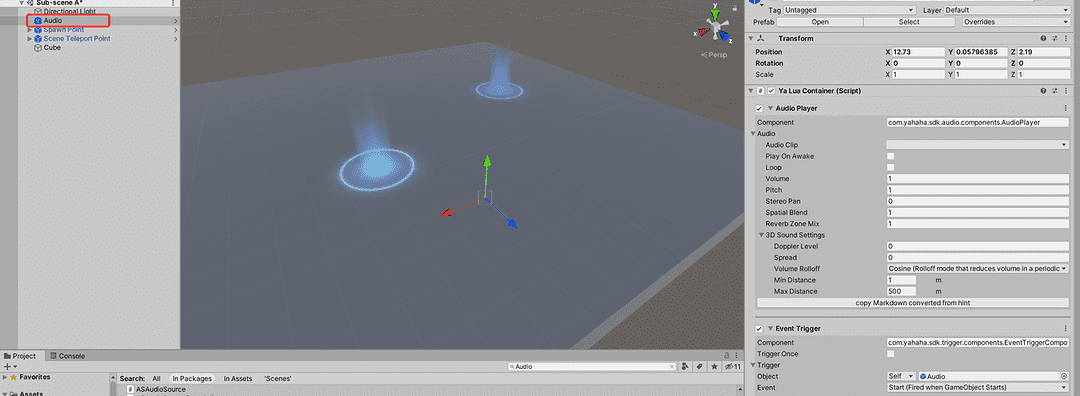Click the Position Y field
1080x396 pixels.
(981, 52)
